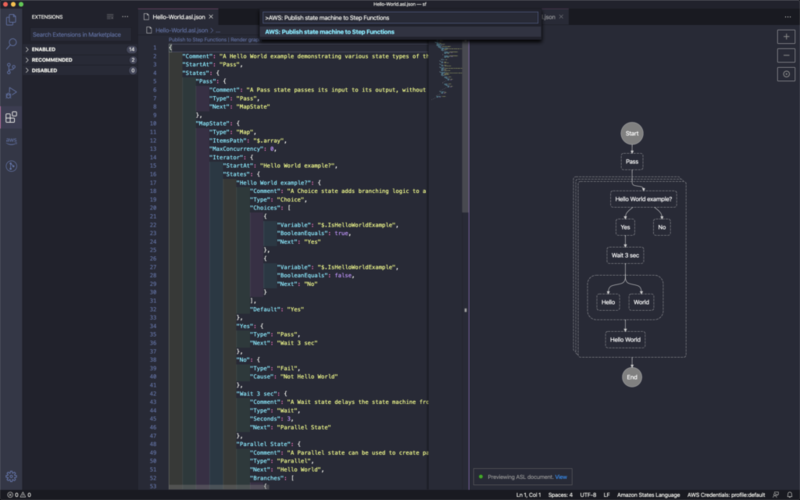Click the "Default": "Yes" line
800x500 pixels.
(277, 309)
